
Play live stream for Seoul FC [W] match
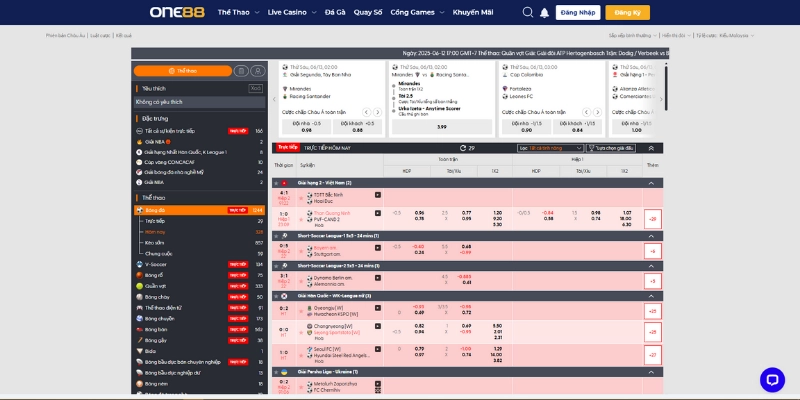pyautogui.click(x=378, y=349)
